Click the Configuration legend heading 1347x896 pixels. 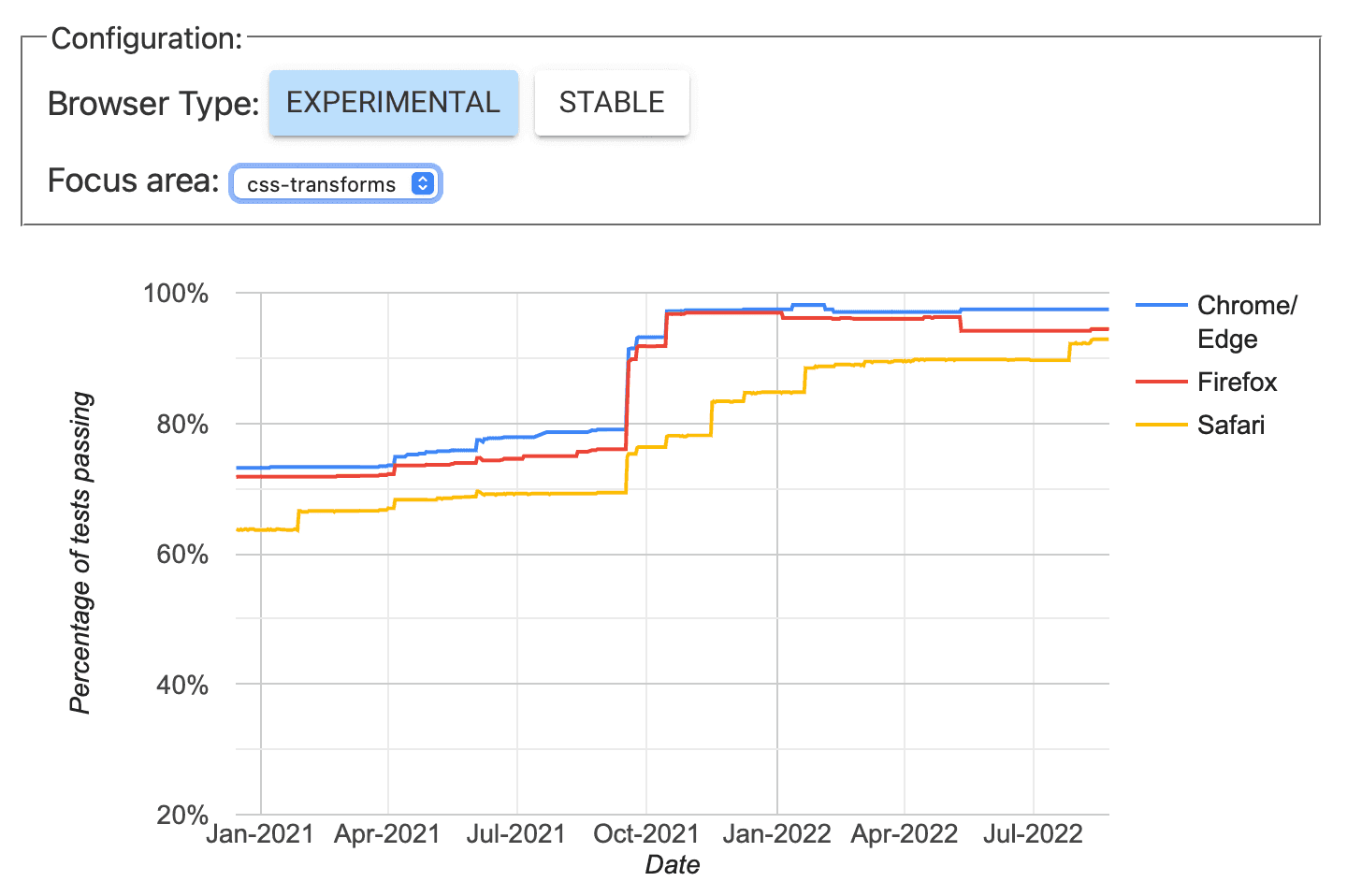[x=147, y=38]
